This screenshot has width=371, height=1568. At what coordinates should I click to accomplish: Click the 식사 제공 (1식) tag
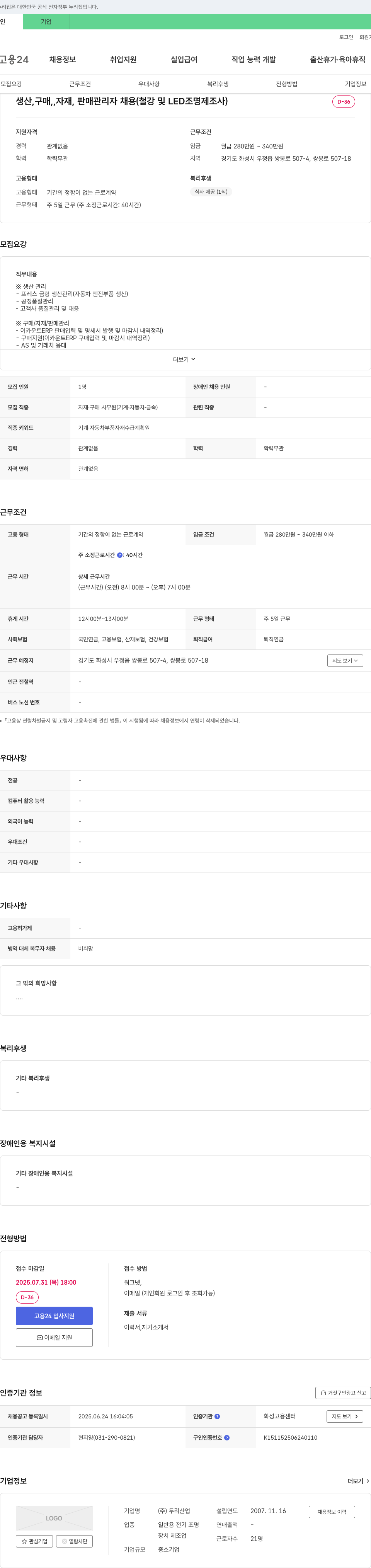[x=211, y=192]
